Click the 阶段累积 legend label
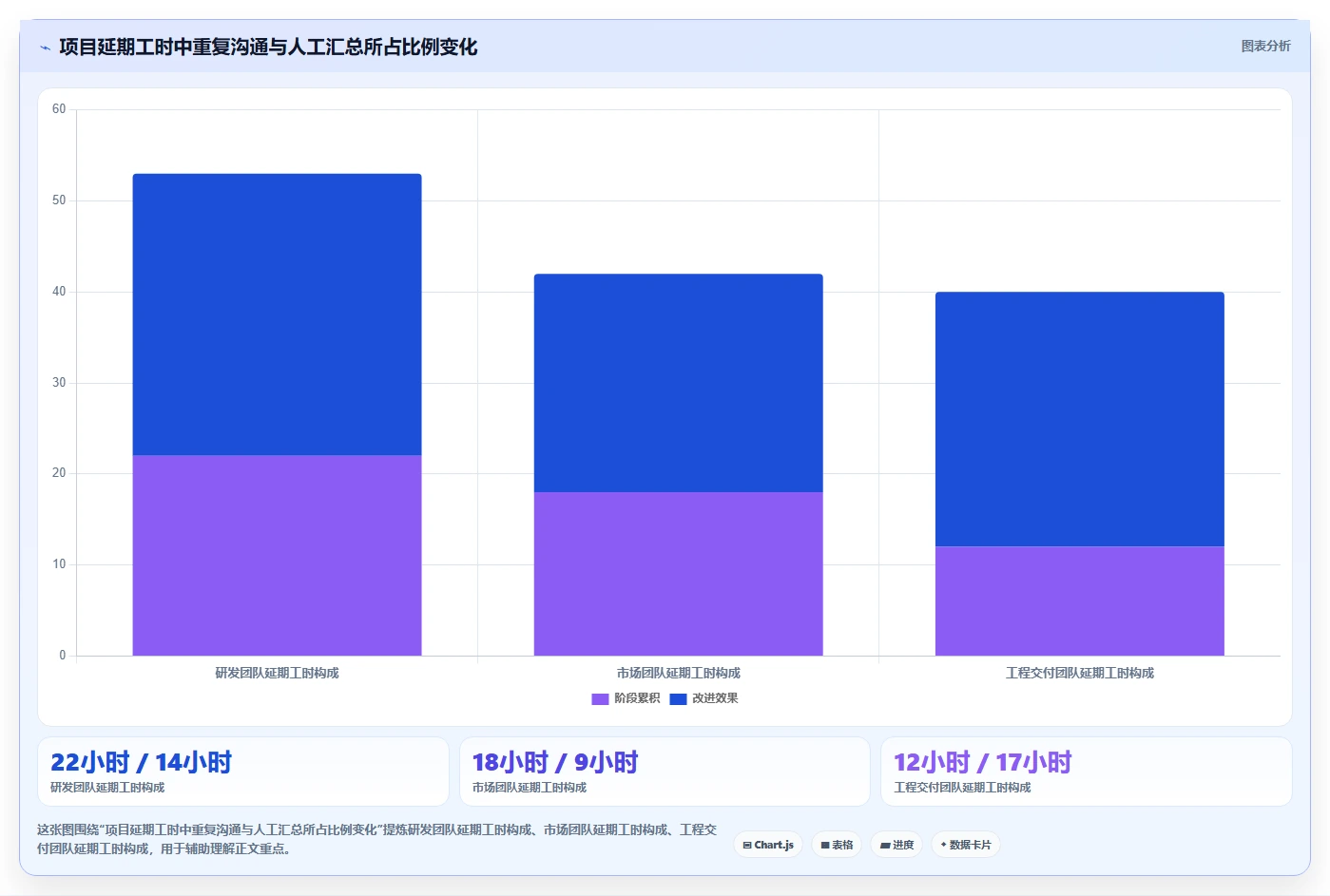The width and height of the screenshot is (1330, 896). 637,698
